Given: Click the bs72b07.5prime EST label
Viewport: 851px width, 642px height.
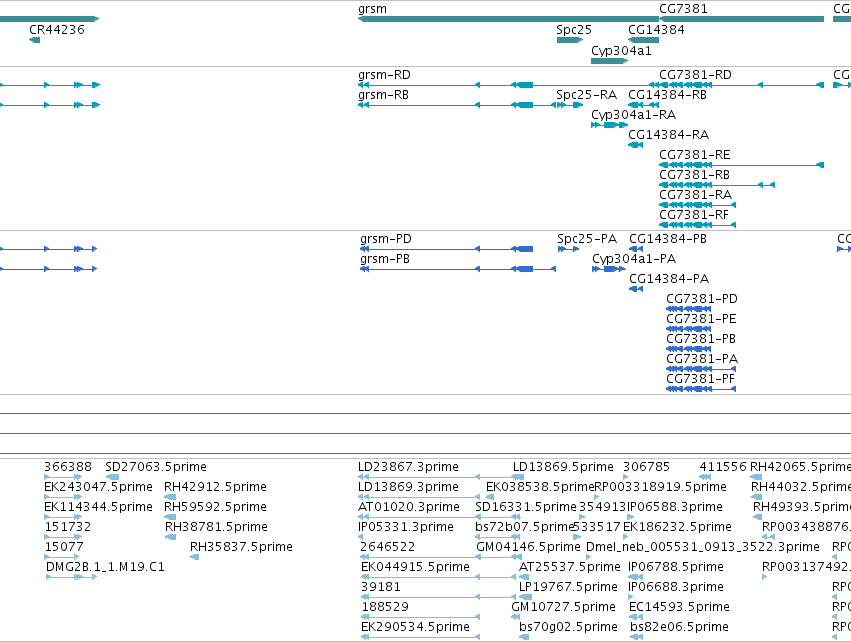Looking at the screenshot, I should 525,527.
